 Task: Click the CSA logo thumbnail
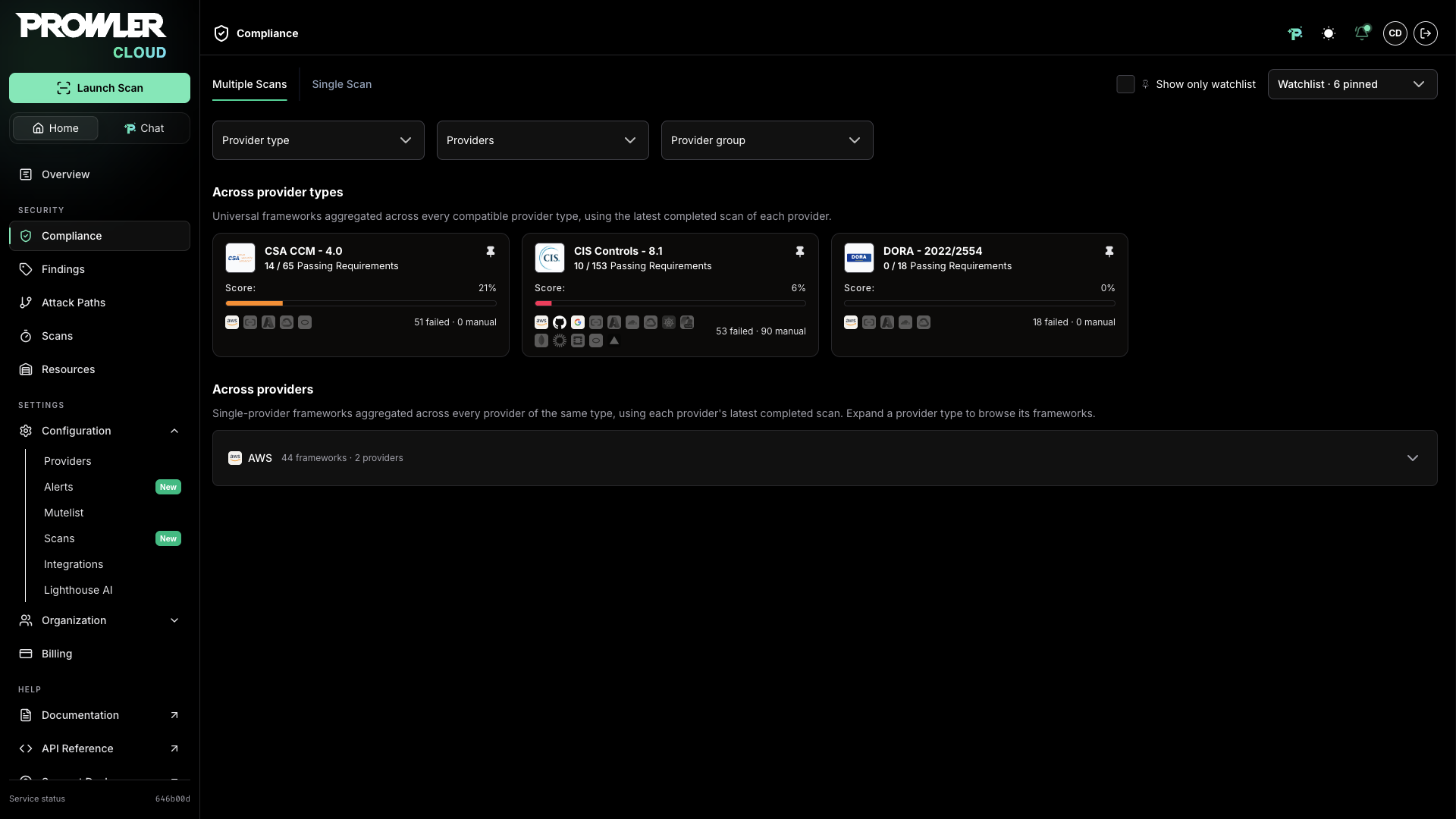(240, 258)
